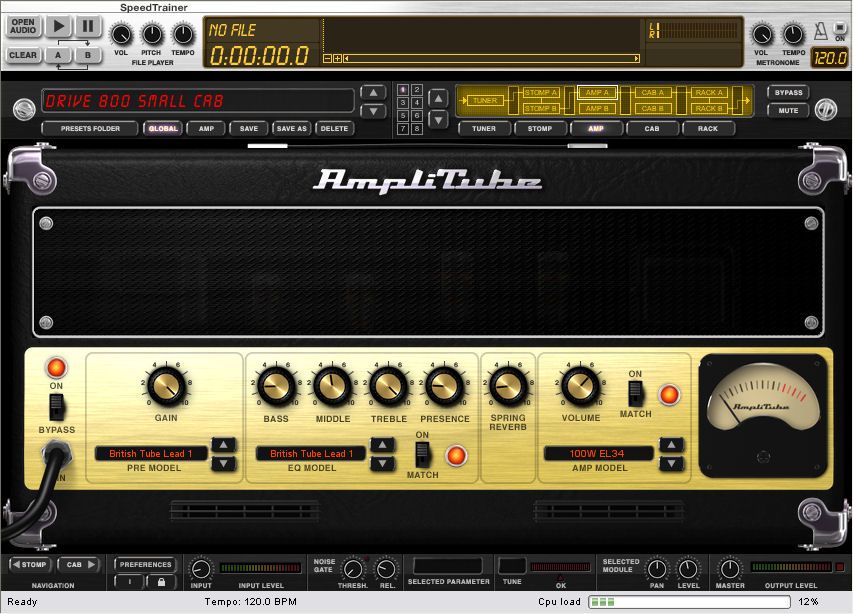The image size is (853, 614).
Task: Toggle the amp power ON light
Action: (x=56, y=368)
